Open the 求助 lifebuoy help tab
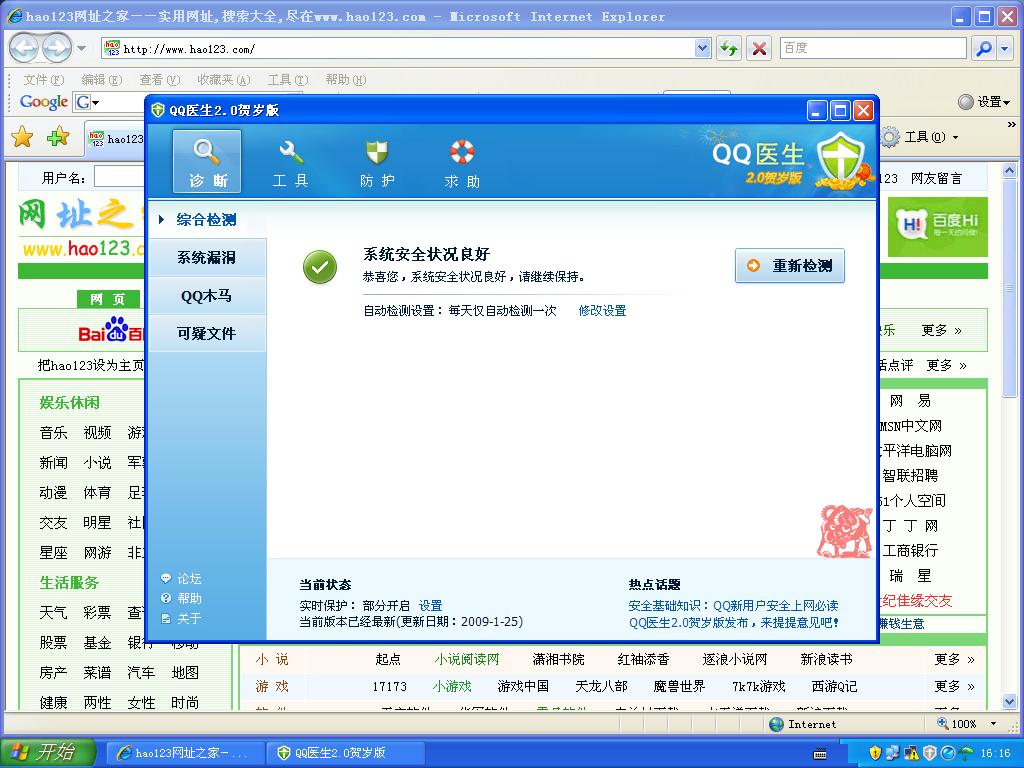This screenshot has width=1024, height=768. [x=462, y=163]
